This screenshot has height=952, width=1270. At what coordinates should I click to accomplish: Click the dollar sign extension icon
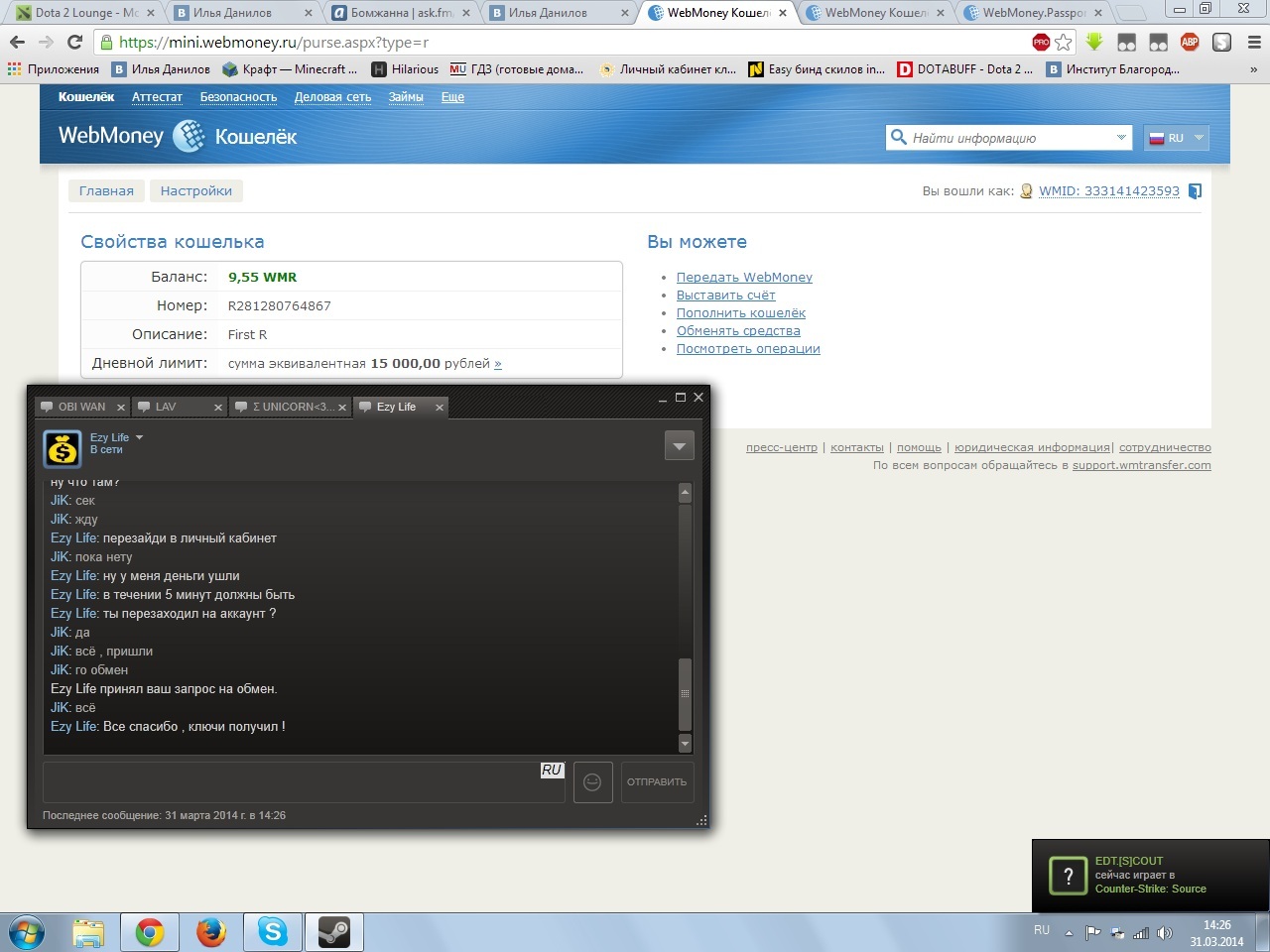tap(1221, 42)
